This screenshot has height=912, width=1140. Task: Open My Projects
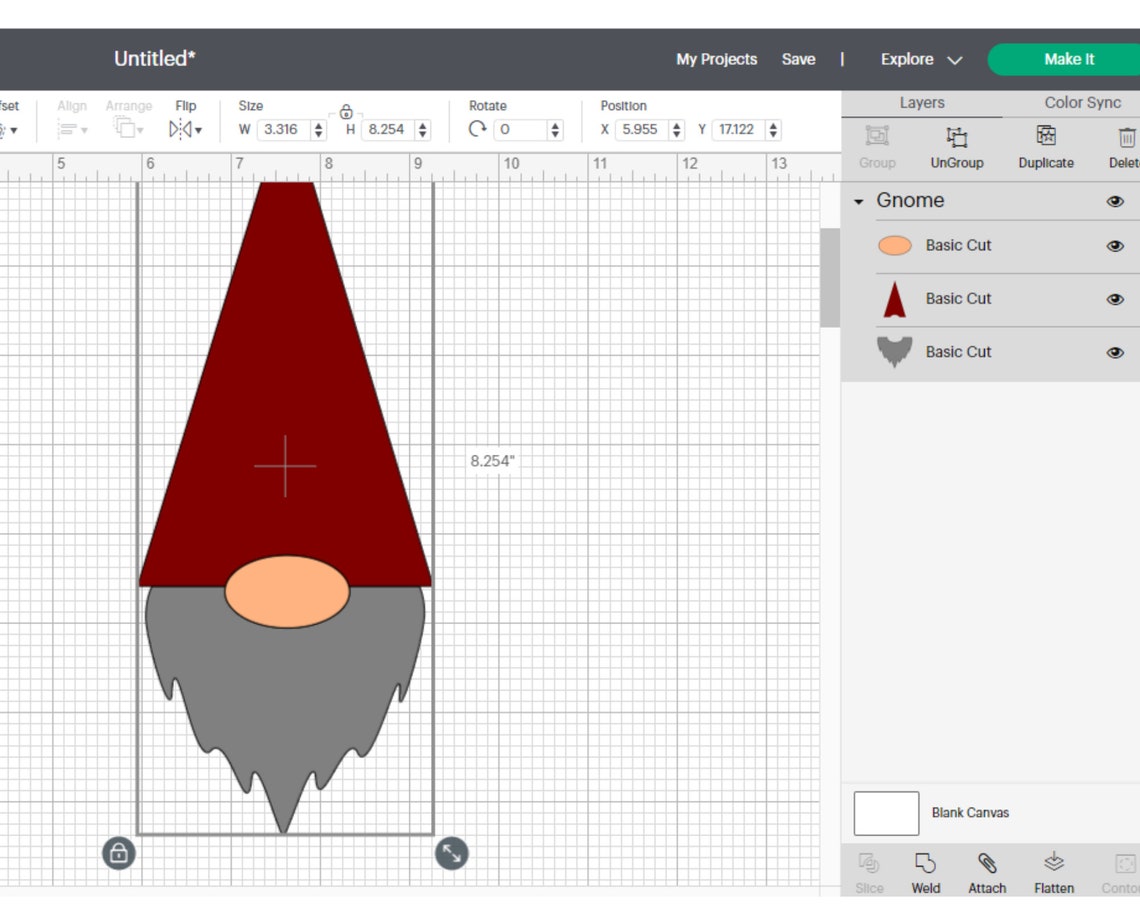click(x=716, y=59)
